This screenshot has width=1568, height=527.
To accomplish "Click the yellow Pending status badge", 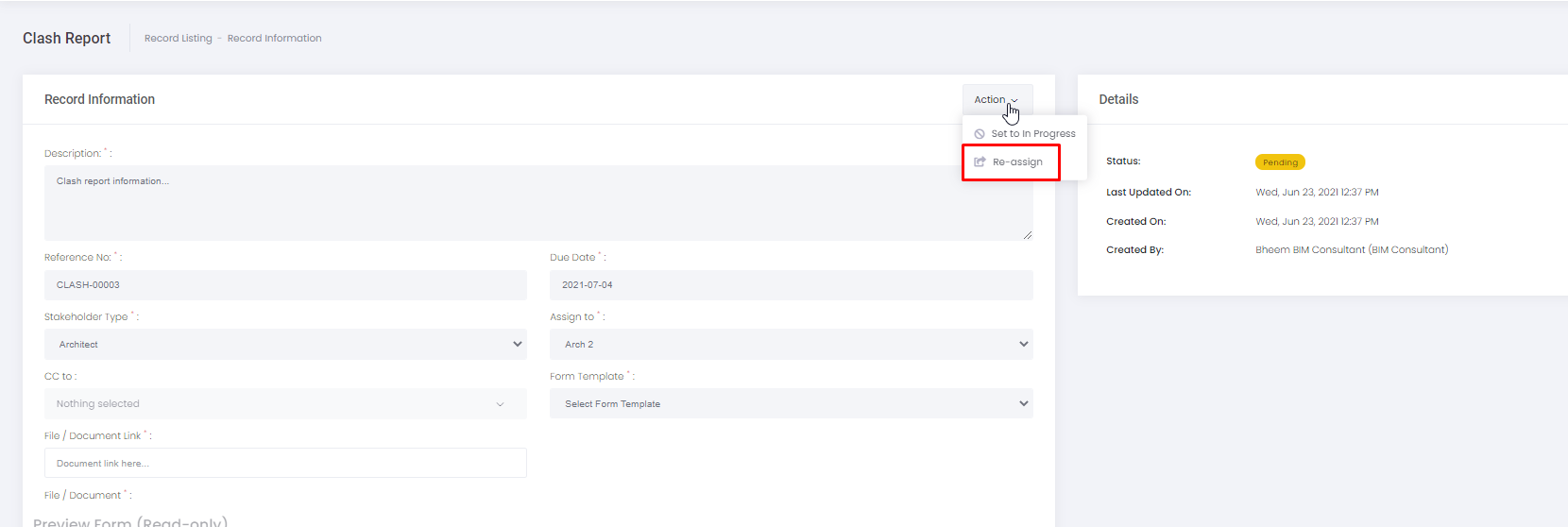I will [x=1280, y=162].
